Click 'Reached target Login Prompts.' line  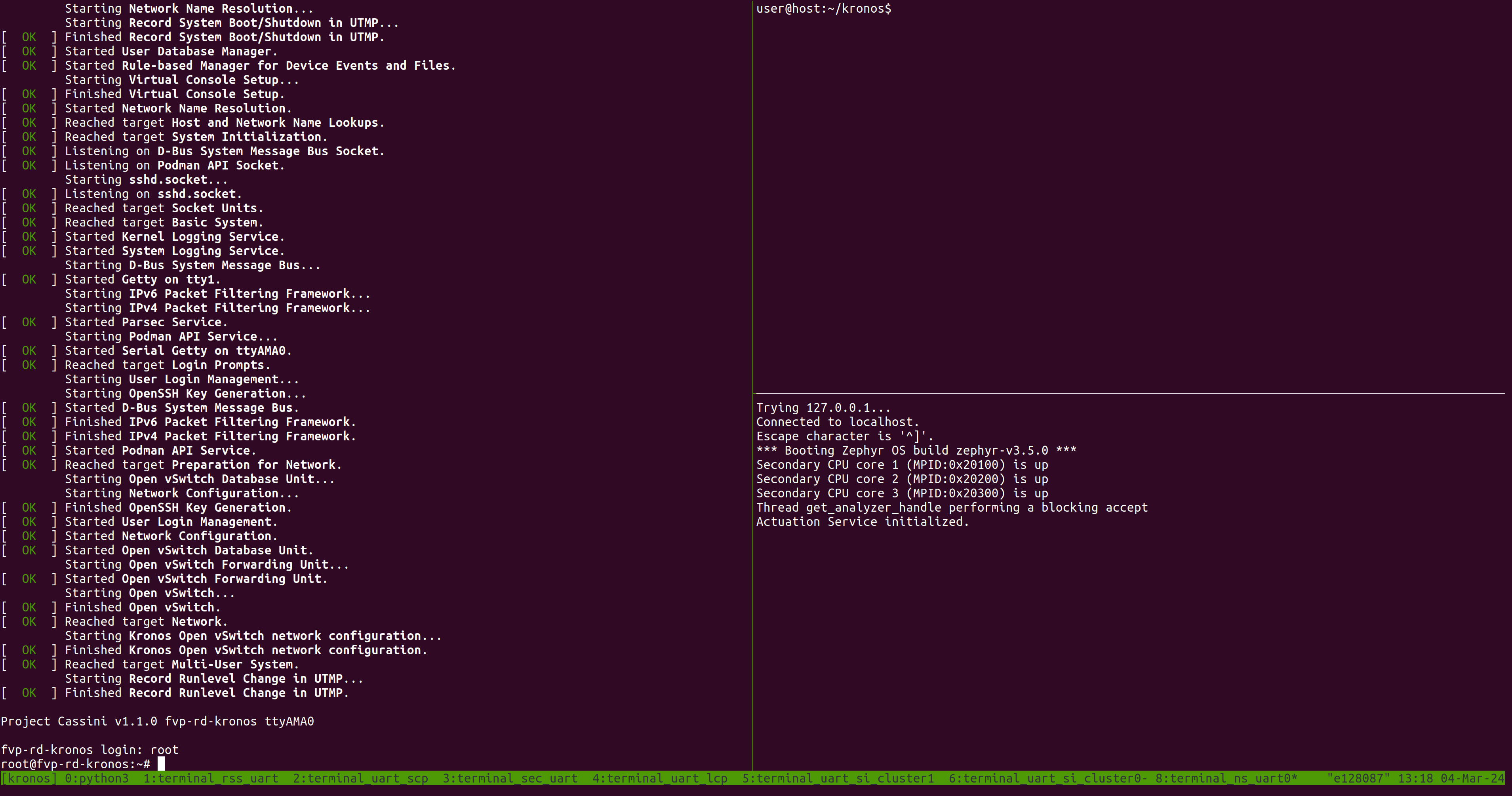click(x=168, y=365)
